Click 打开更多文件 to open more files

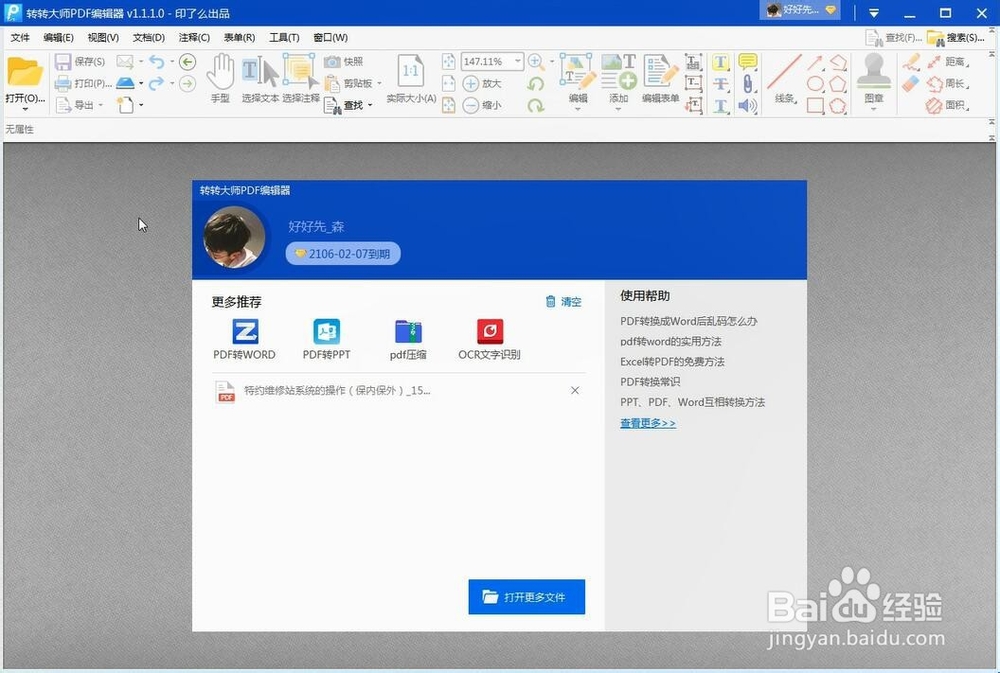click(x=526, y=597)
